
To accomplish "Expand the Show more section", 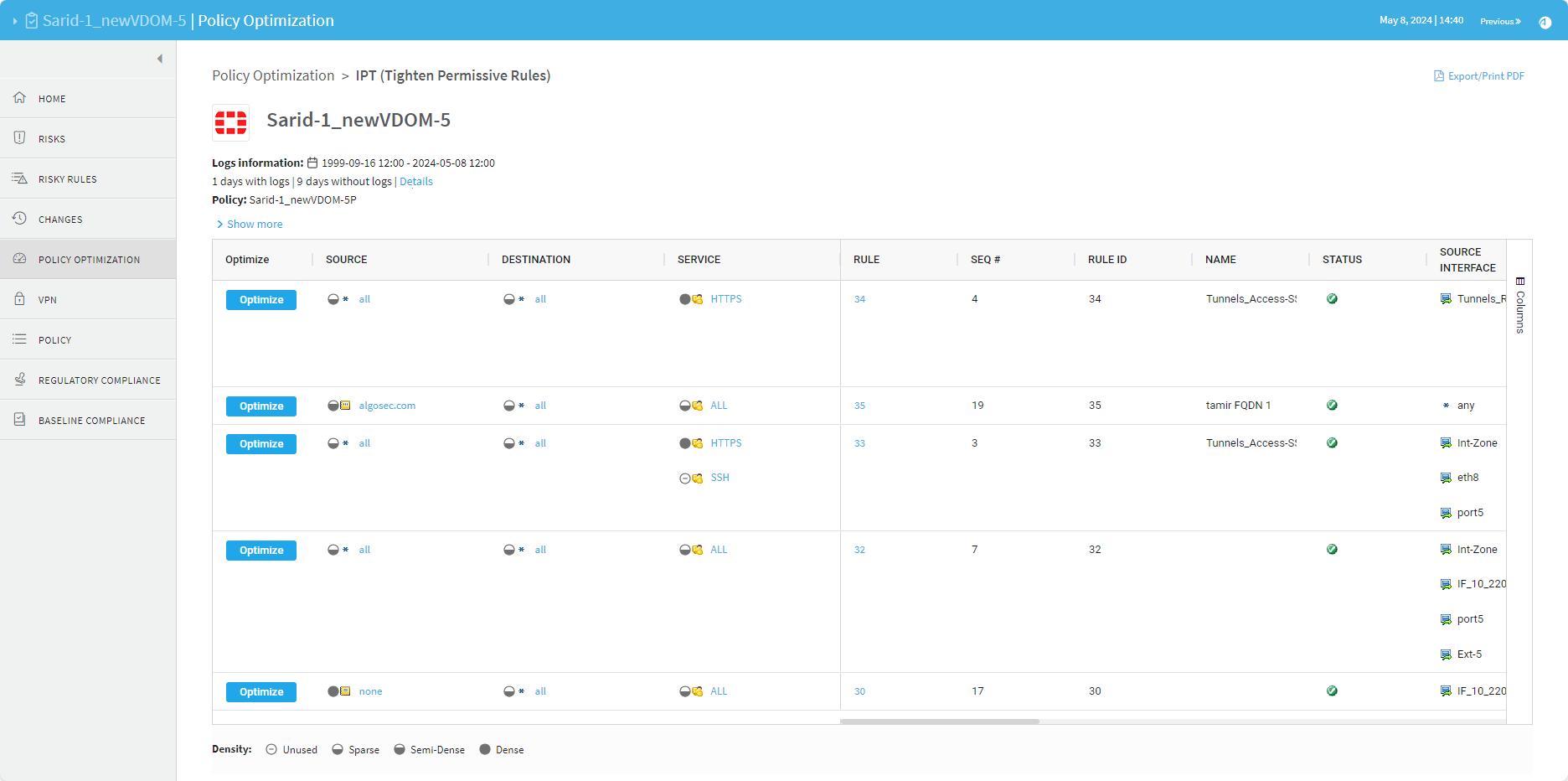I will coord(250,225).
